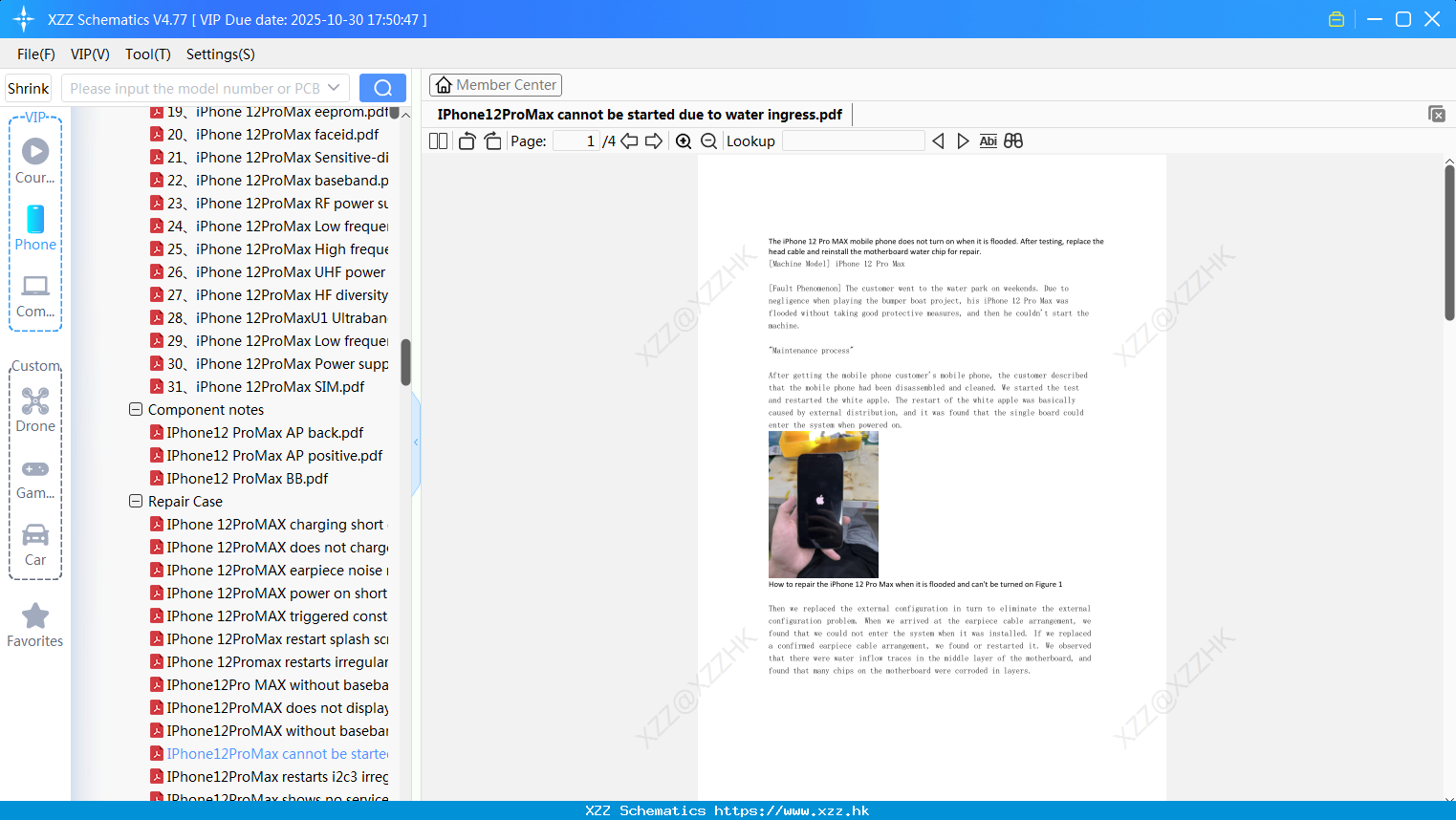The height and width of the screenshot is (820, 1456).
Task: Collapse the Repair Case tree node
Action: click(x=136, y=501)
